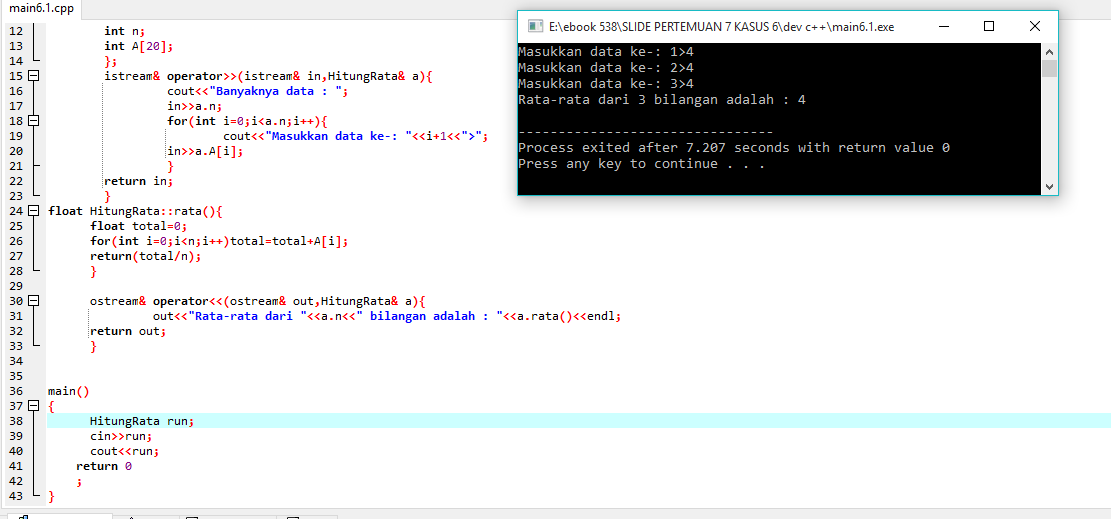Click the 'return 0' statement in main
Viewport: 1111px width, 519px height.
(104, 466)
